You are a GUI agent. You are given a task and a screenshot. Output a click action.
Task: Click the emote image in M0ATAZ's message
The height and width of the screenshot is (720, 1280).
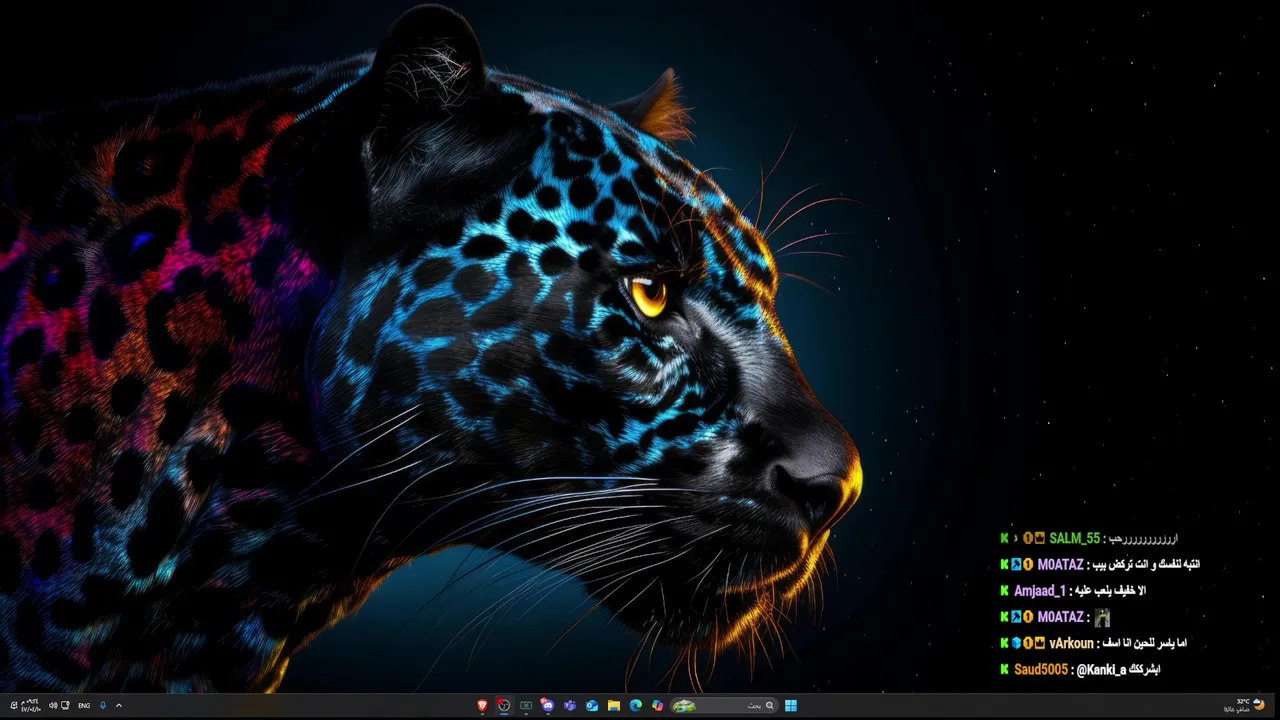click(x=1102, y=617)
